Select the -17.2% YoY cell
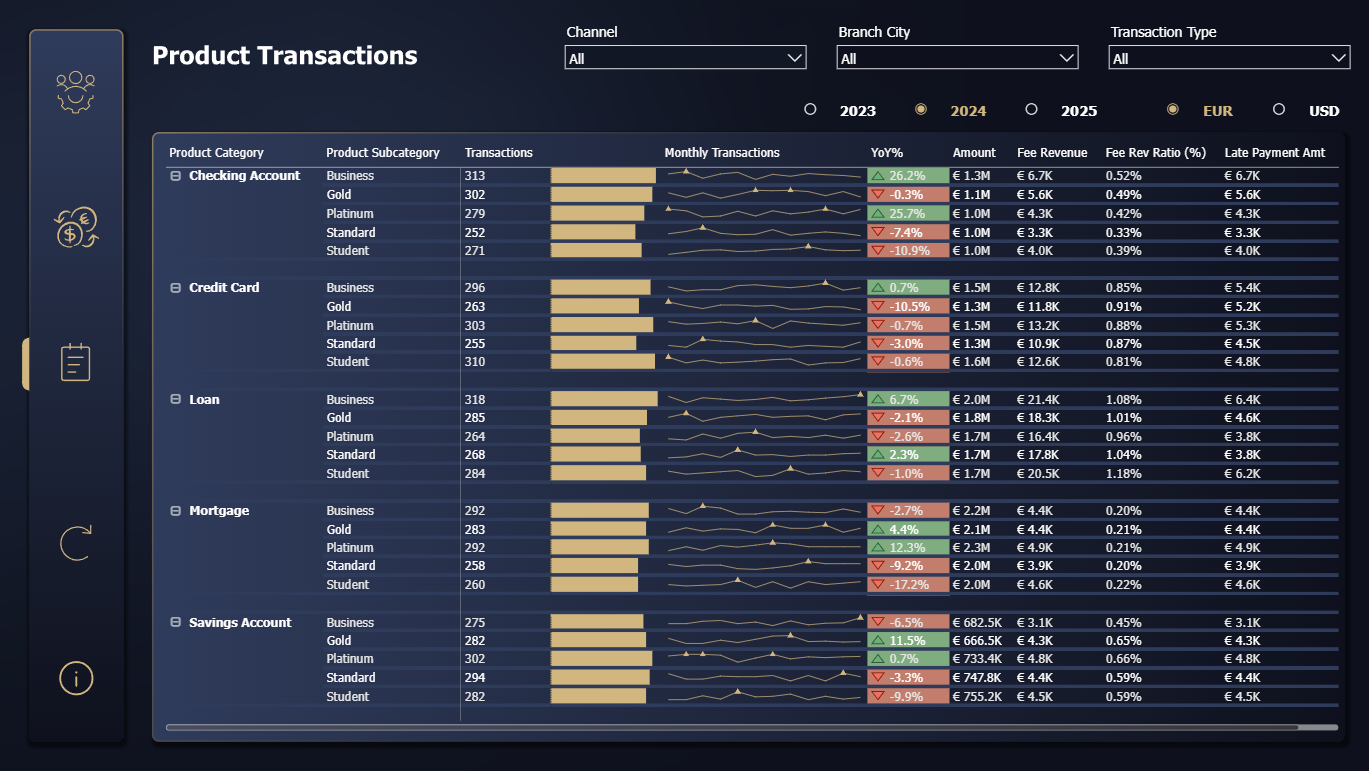The height and width of the screenshot is (771, 1369). tap(908, 585)
